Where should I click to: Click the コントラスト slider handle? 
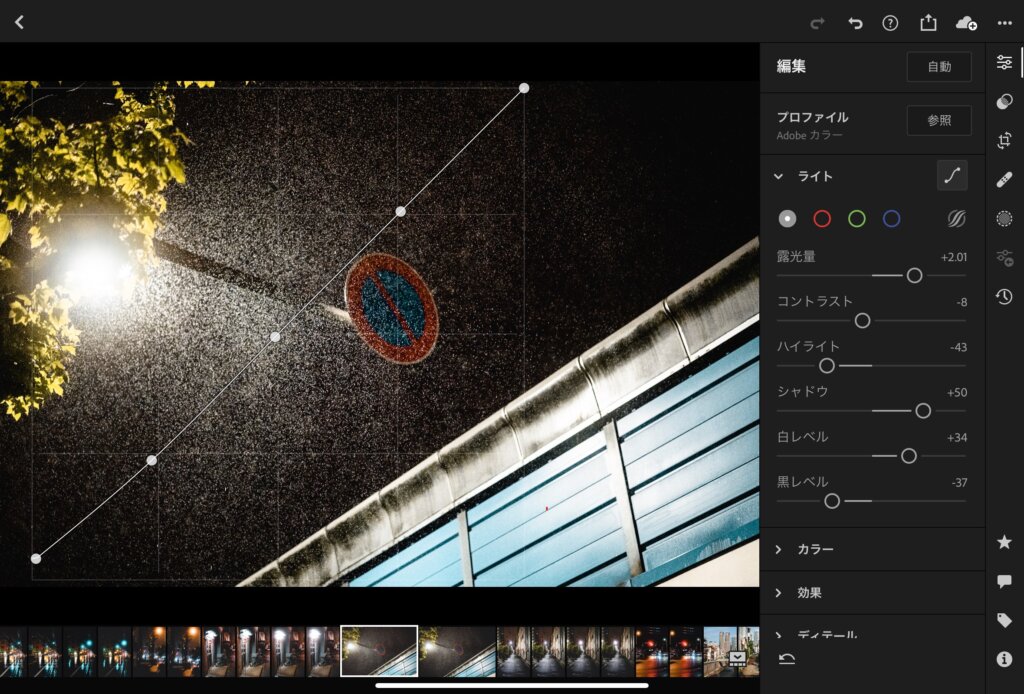point(863,321)
